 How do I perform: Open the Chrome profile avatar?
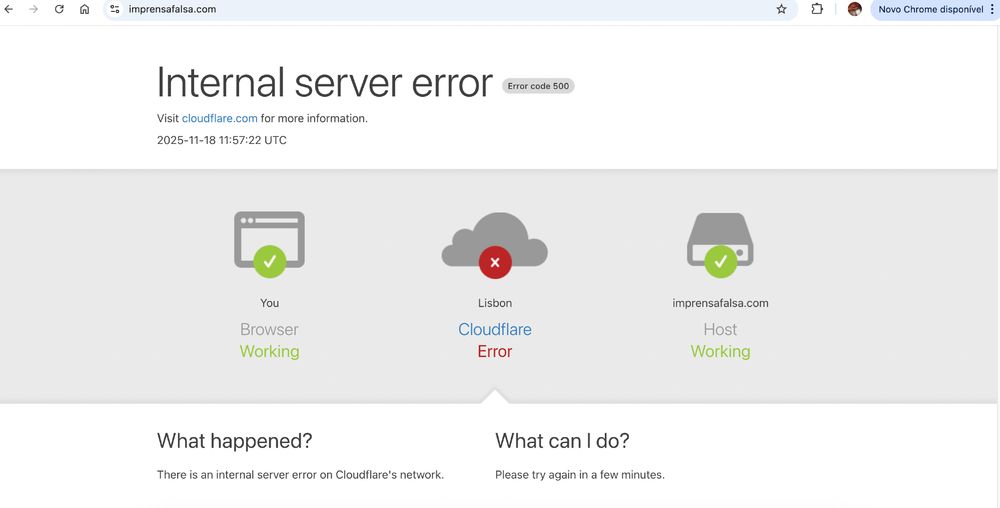[x=855, y=9]
